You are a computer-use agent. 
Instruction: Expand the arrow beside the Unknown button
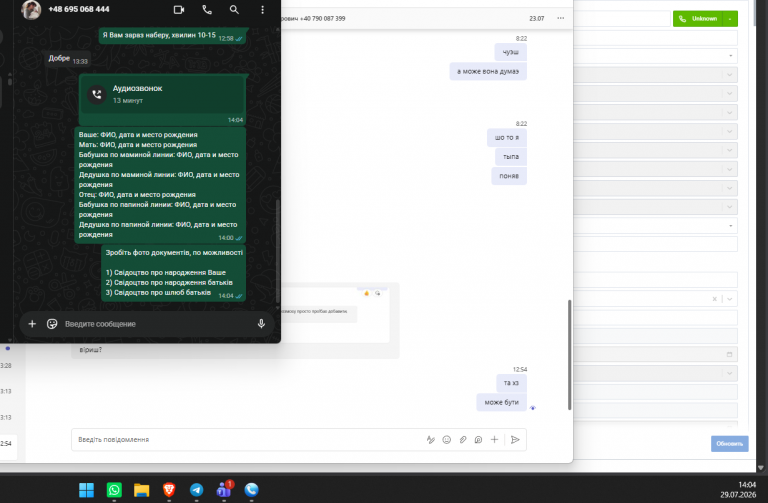pos(730,19)
